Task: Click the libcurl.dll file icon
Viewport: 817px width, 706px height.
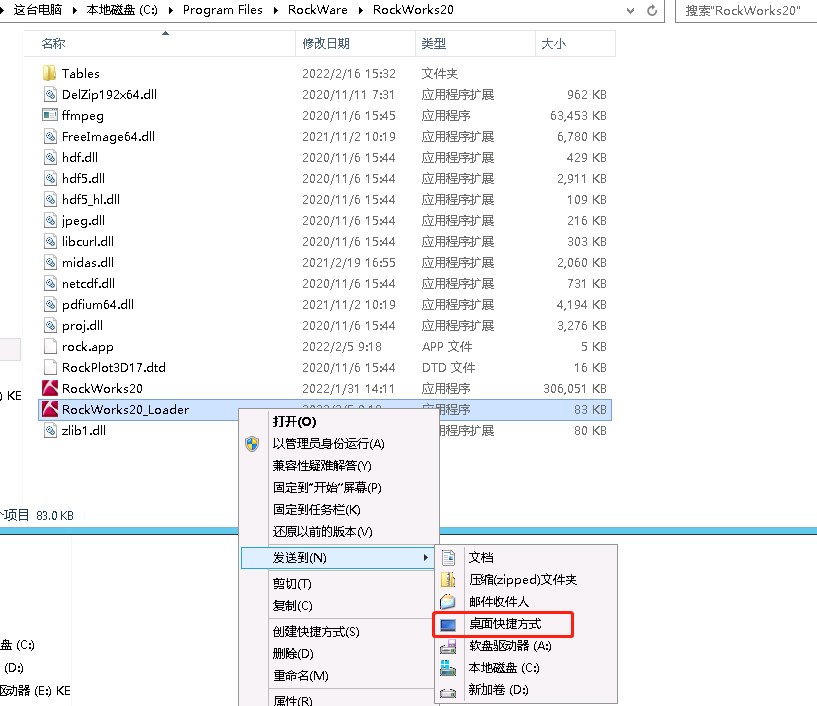Action: point(50,241)
